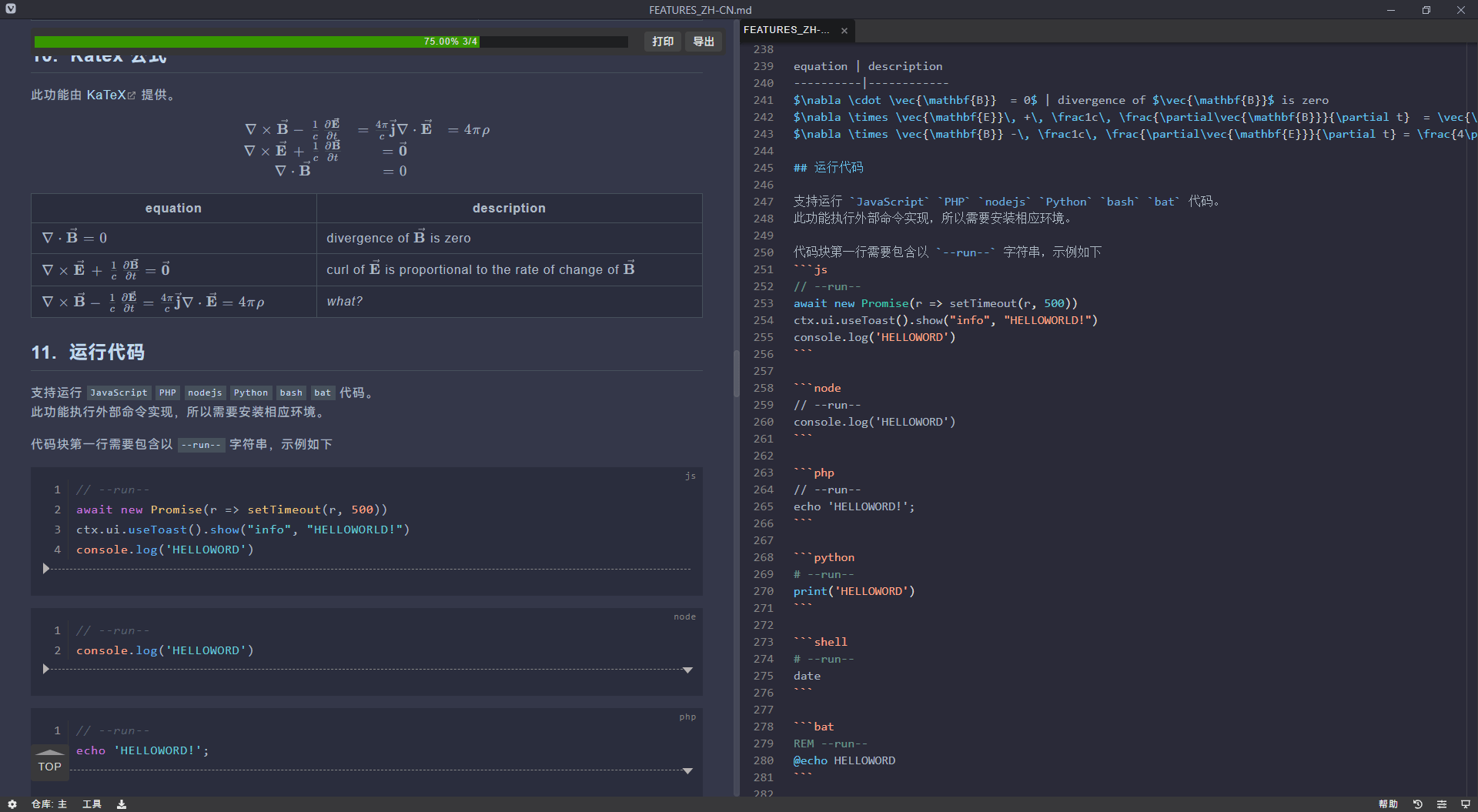Jump to top with the TOP button
This screenshot has height=812, width=1478.
pyautogui.click(x=50, y=762)
